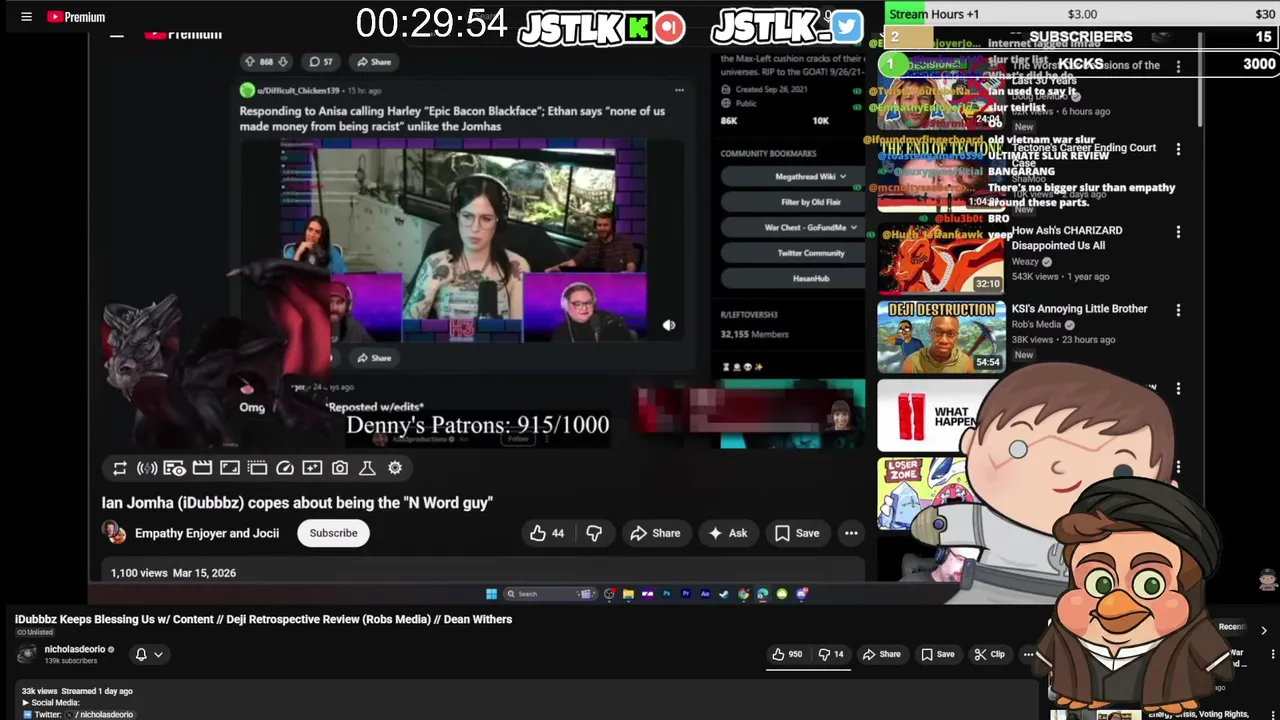Open File Explorer from the taskbar

(x=628, y=594)
